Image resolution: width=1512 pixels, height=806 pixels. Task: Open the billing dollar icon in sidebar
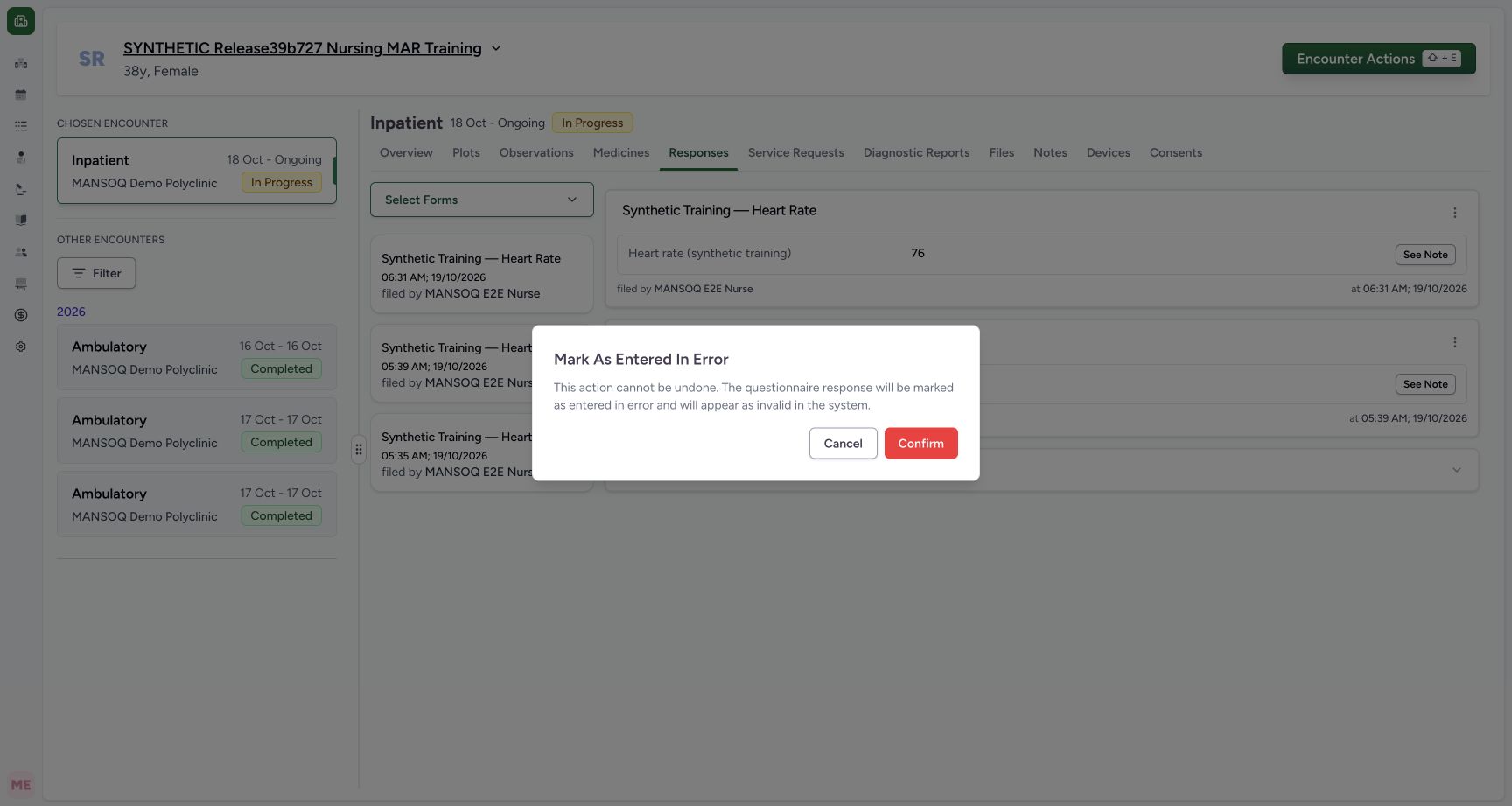(21, 315)
